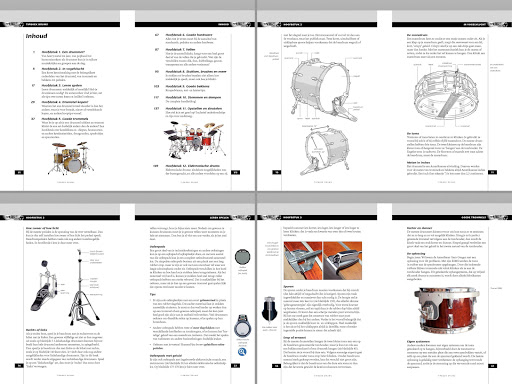The width and height of the screenshot is (512, 384).
Task: Select the red drum kit photo
Action: click(x=194, y=139)
